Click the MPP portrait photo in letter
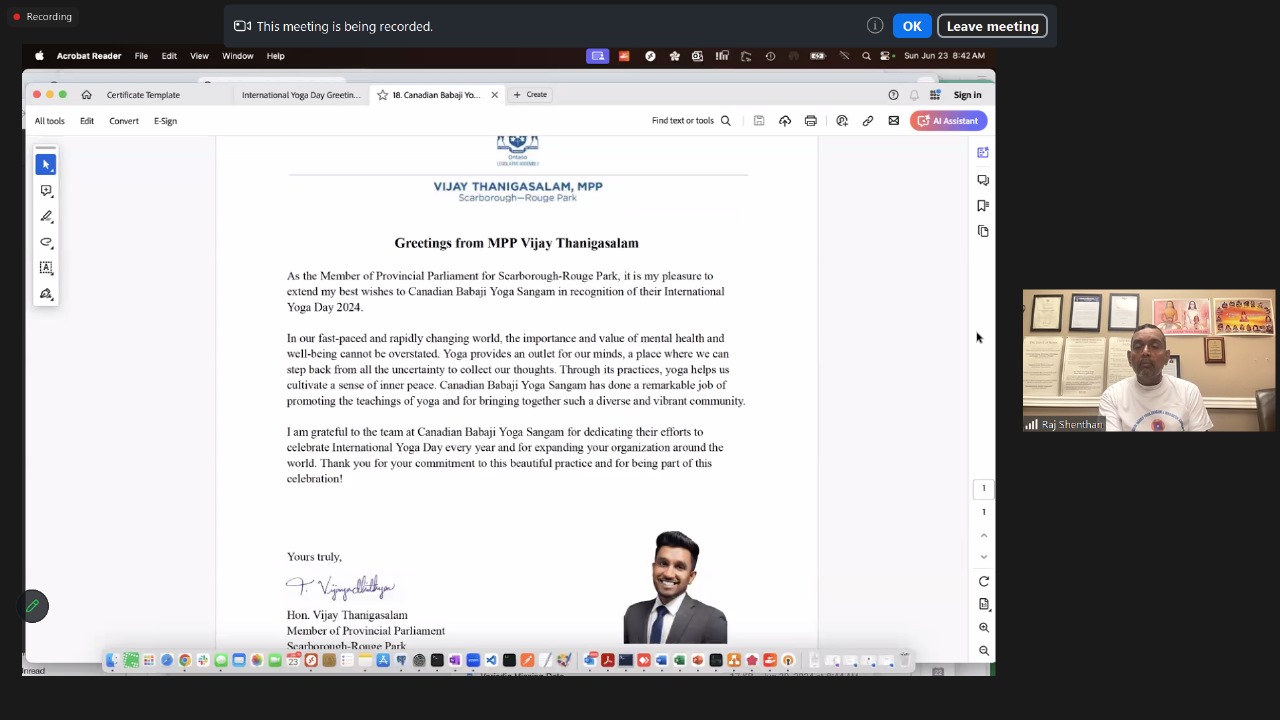Screen dimensions: 1280x720 point(676,588)
